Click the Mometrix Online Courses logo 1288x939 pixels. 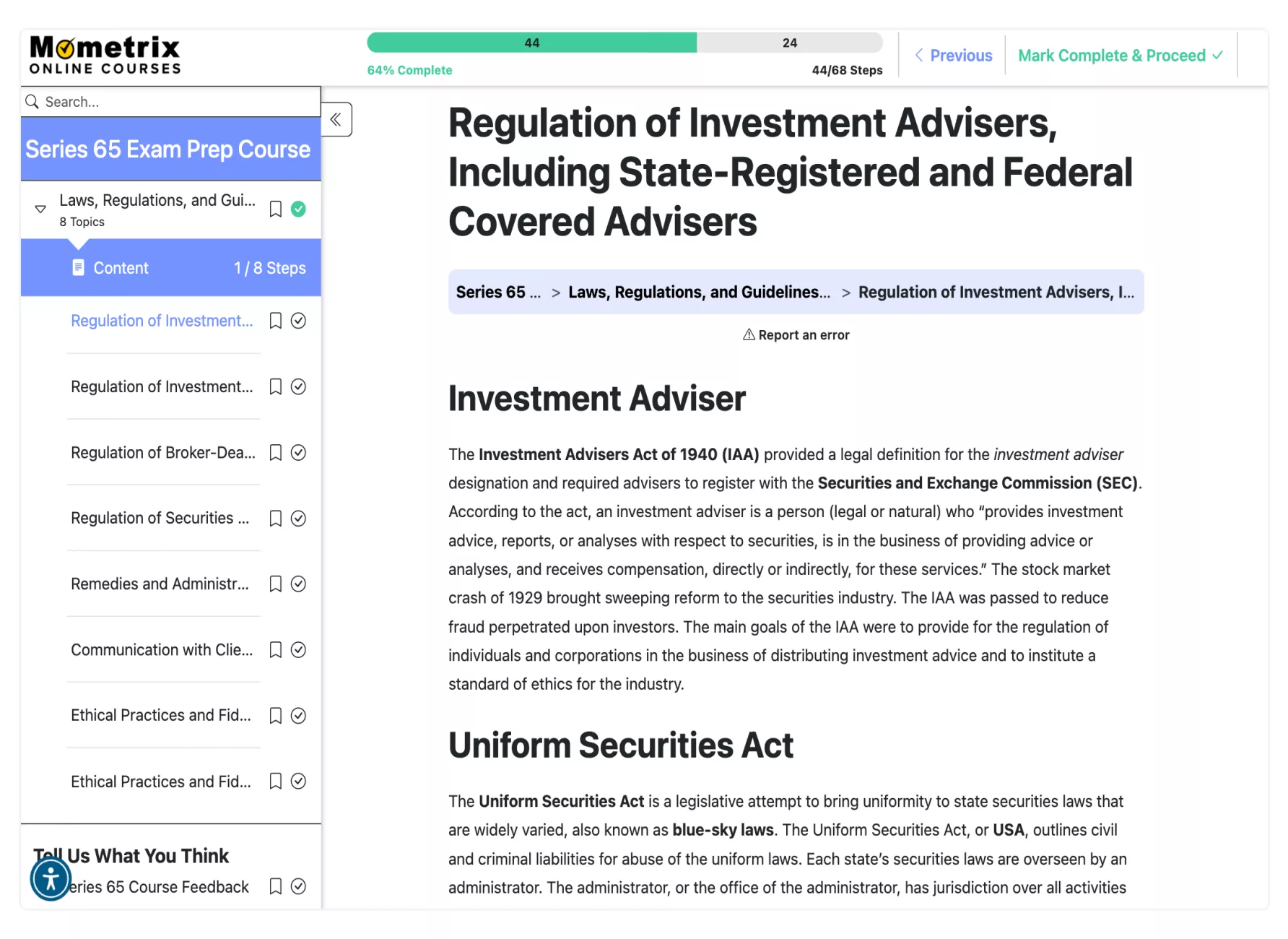click(105, 56)
